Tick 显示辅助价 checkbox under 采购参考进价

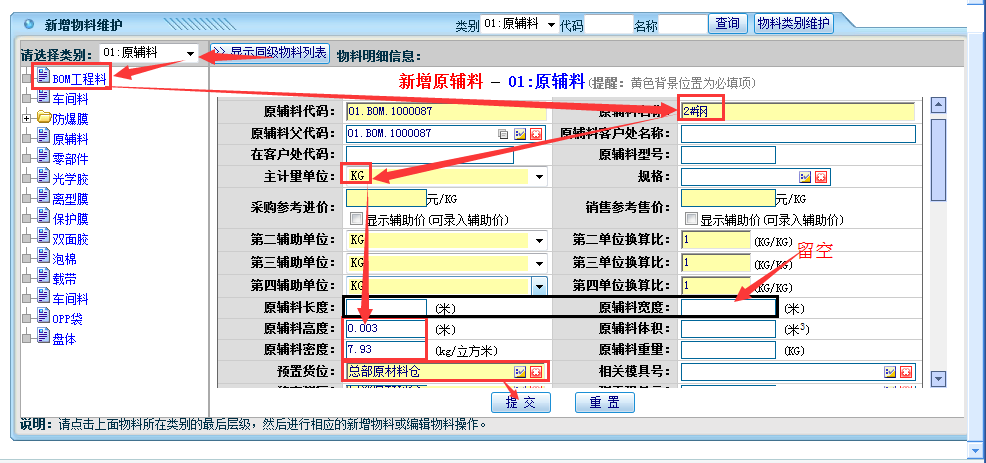click(x=357, y=219)
